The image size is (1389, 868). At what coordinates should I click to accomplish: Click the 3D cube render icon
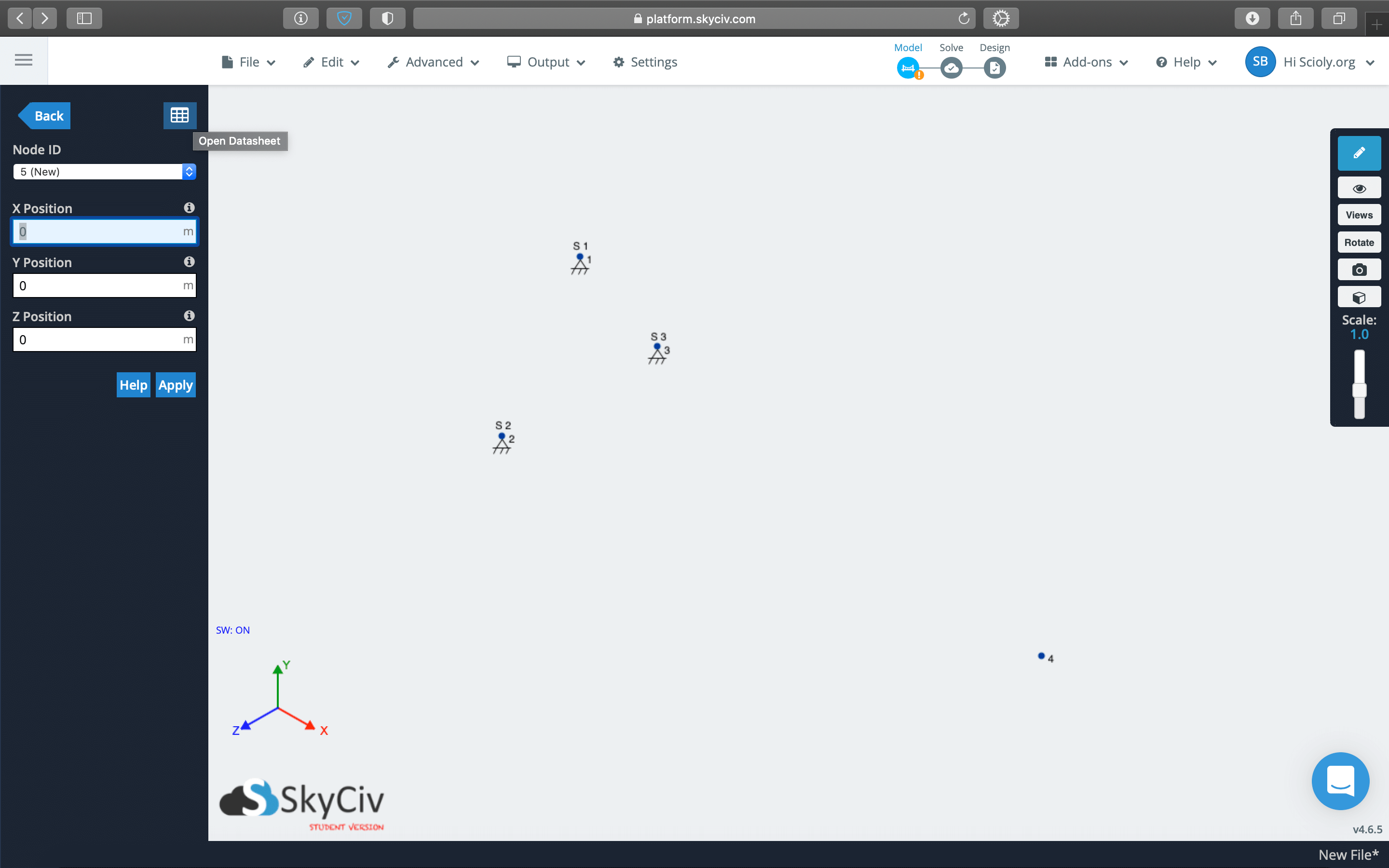(x=1359, y=298)
